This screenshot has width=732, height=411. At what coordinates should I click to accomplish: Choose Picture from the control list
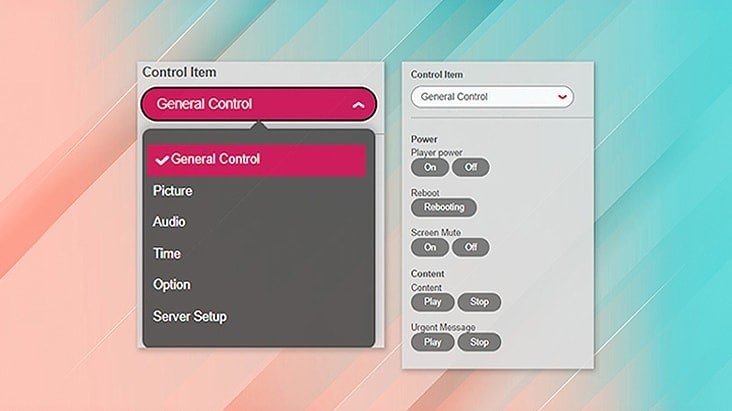[173, 191]
